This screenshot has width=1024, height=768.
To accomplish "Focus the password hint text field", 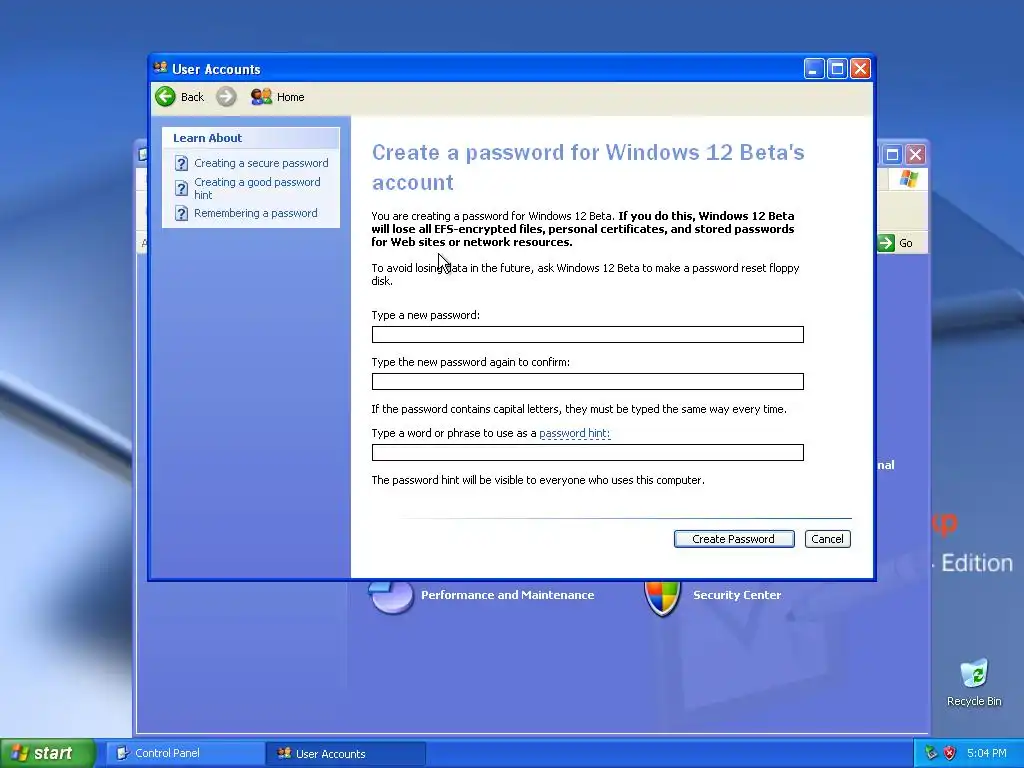I will pos(587,453).
